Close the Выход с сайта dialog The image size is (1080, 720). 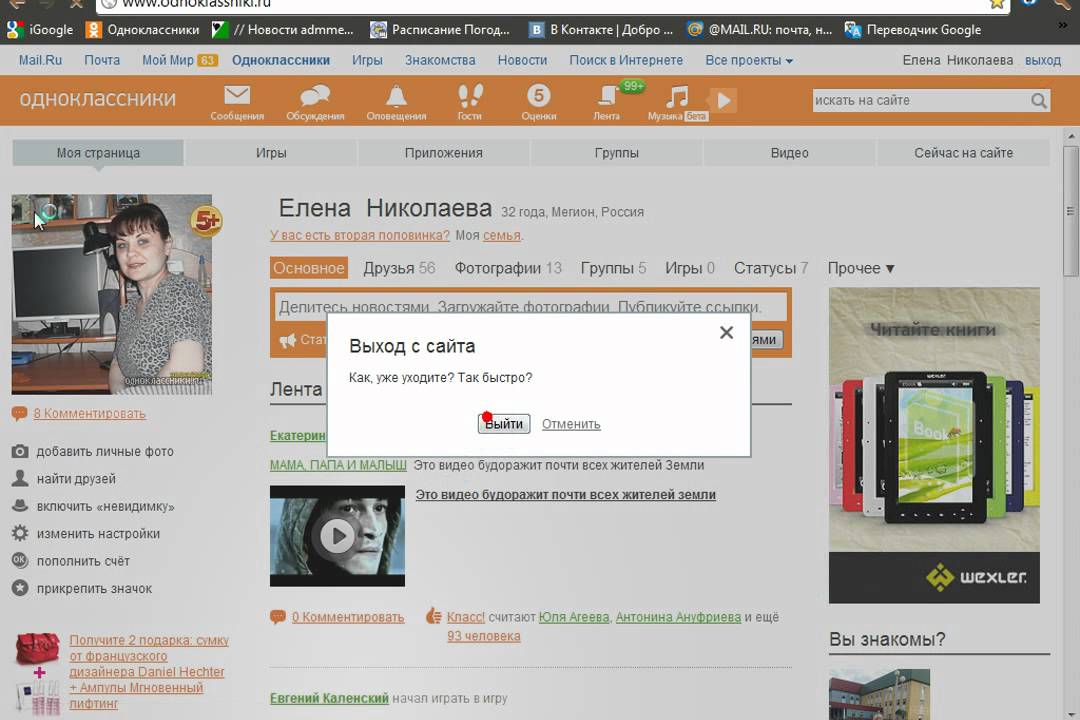coord(727,333)
